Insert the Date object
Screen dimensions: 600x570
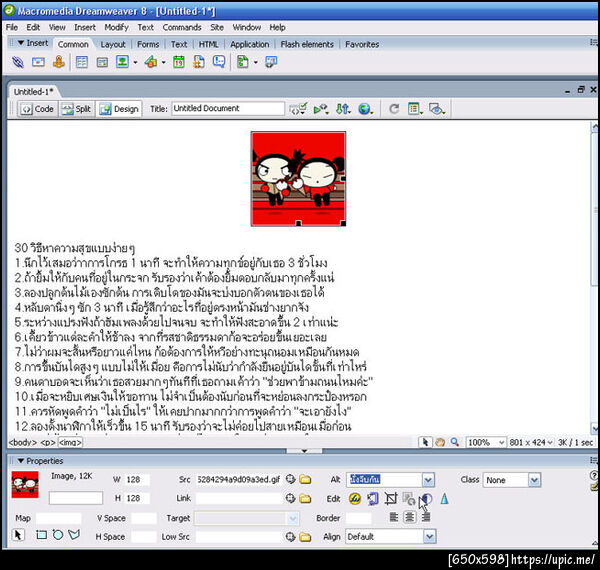click(x=179, y=62)
